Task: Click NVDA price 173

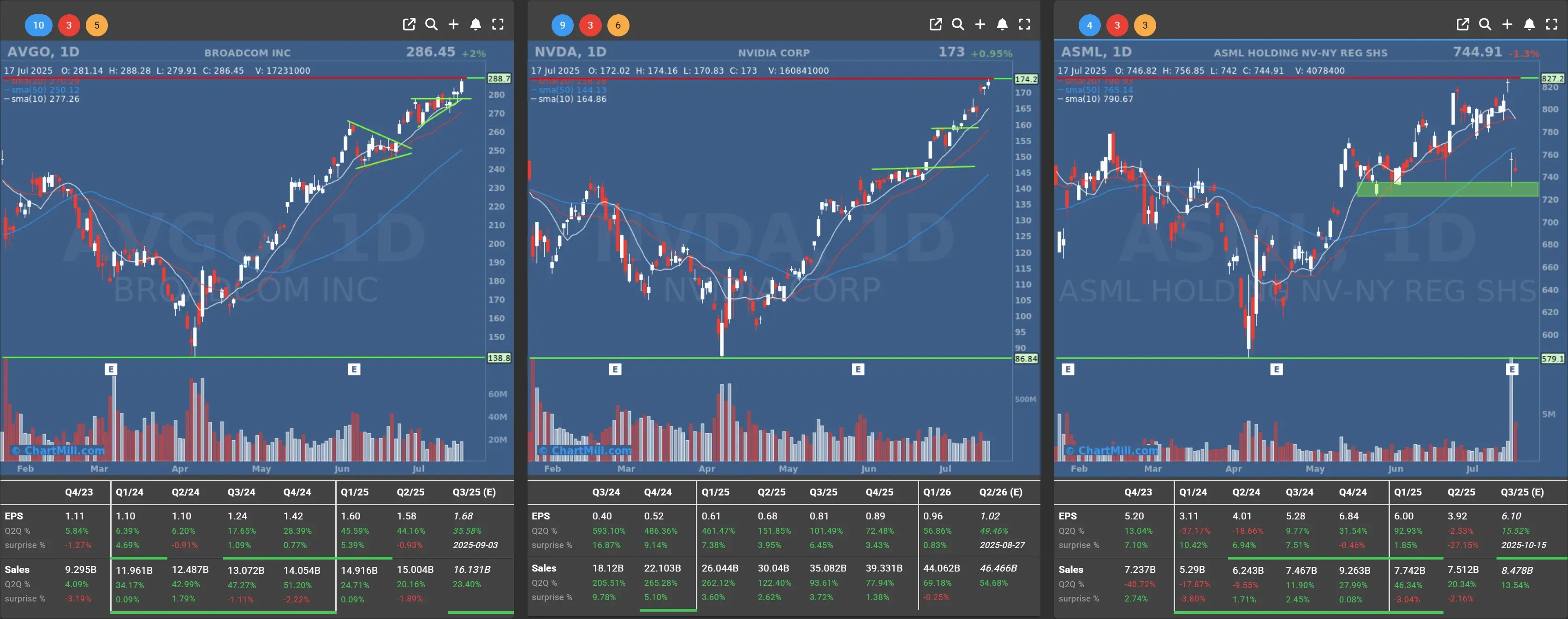Action: pos(951,52)
